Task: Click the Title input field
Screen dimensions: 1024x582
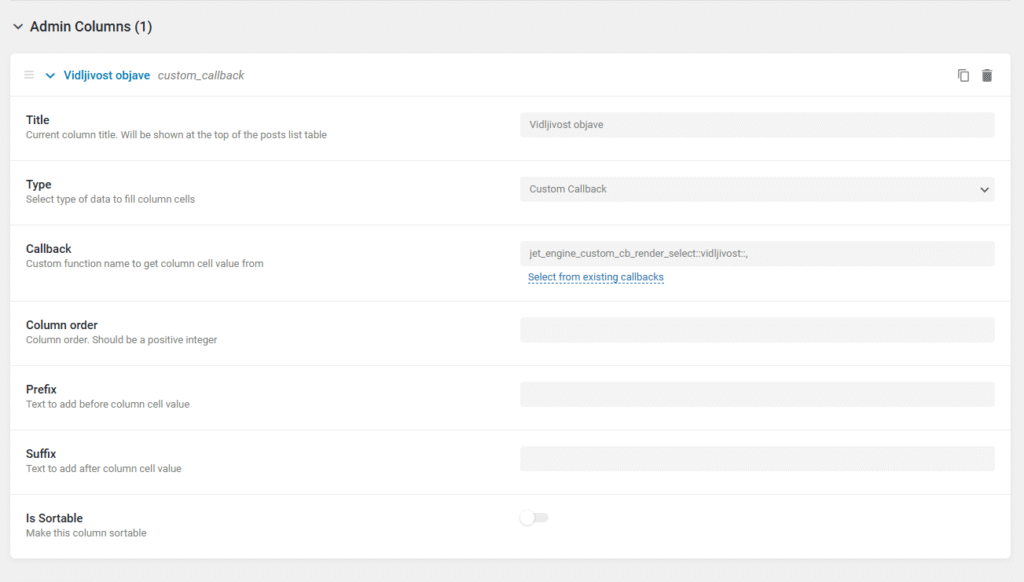Action: pyautogui.click(x=756, y=125)
